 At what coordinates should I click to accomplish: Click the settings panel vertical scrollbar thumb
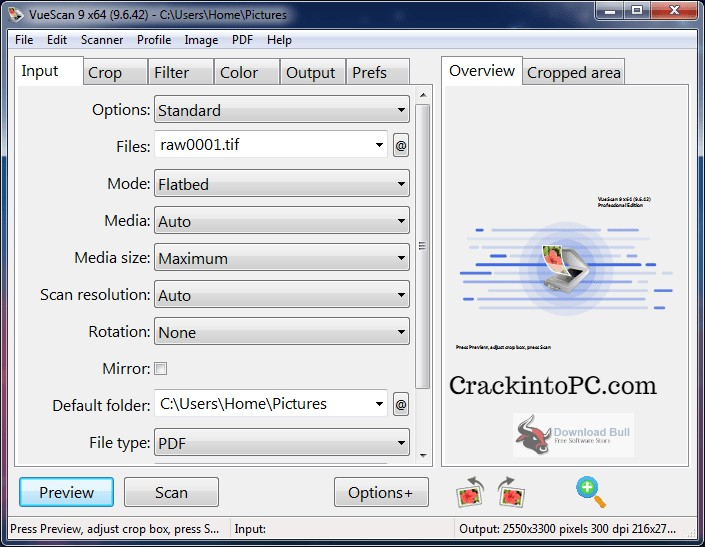click(422, 246)
